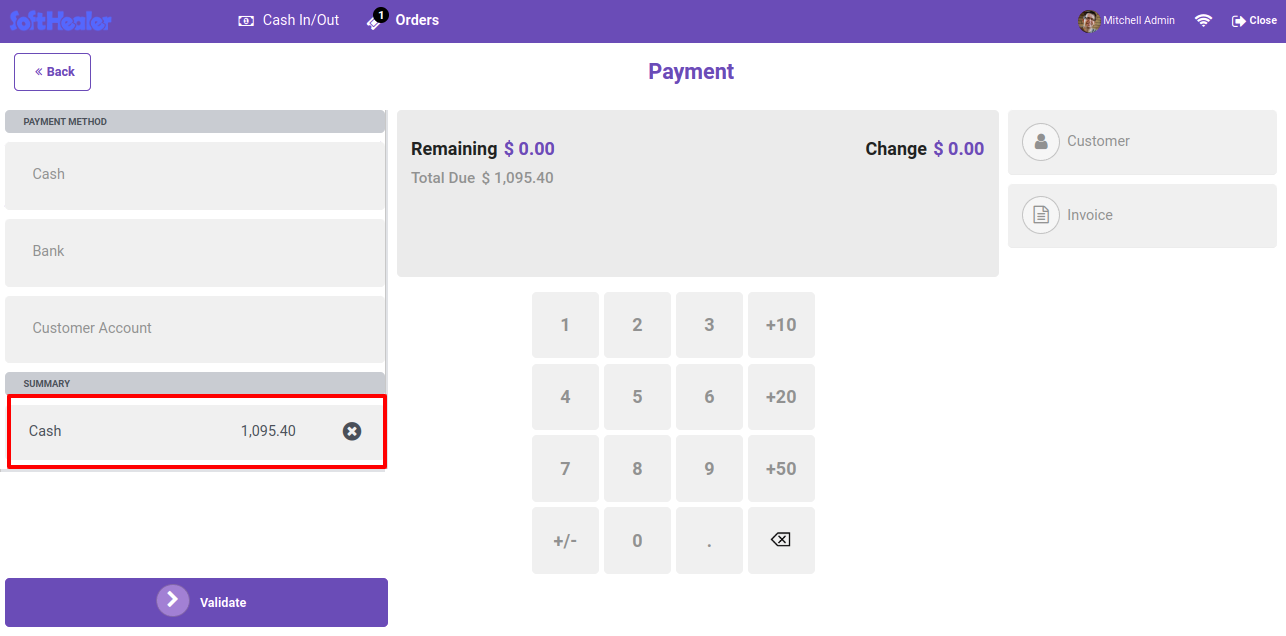The height and width of the screenshot is (636, 1286).
Task: Add +50 to the amount
Action: [x=781, y=468]
